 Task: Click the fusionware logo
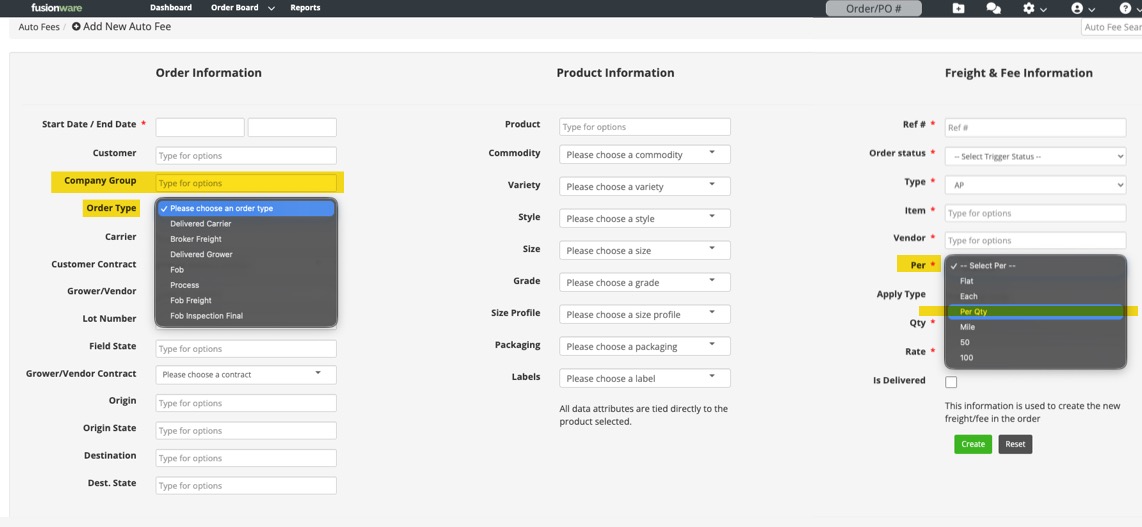coord(56,8)
